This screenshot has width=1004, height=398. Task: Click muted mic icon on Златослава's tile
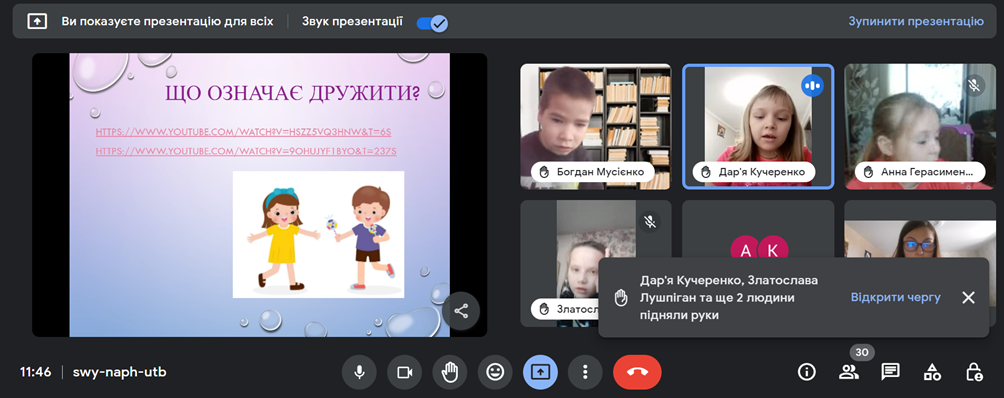pos(650,221)
